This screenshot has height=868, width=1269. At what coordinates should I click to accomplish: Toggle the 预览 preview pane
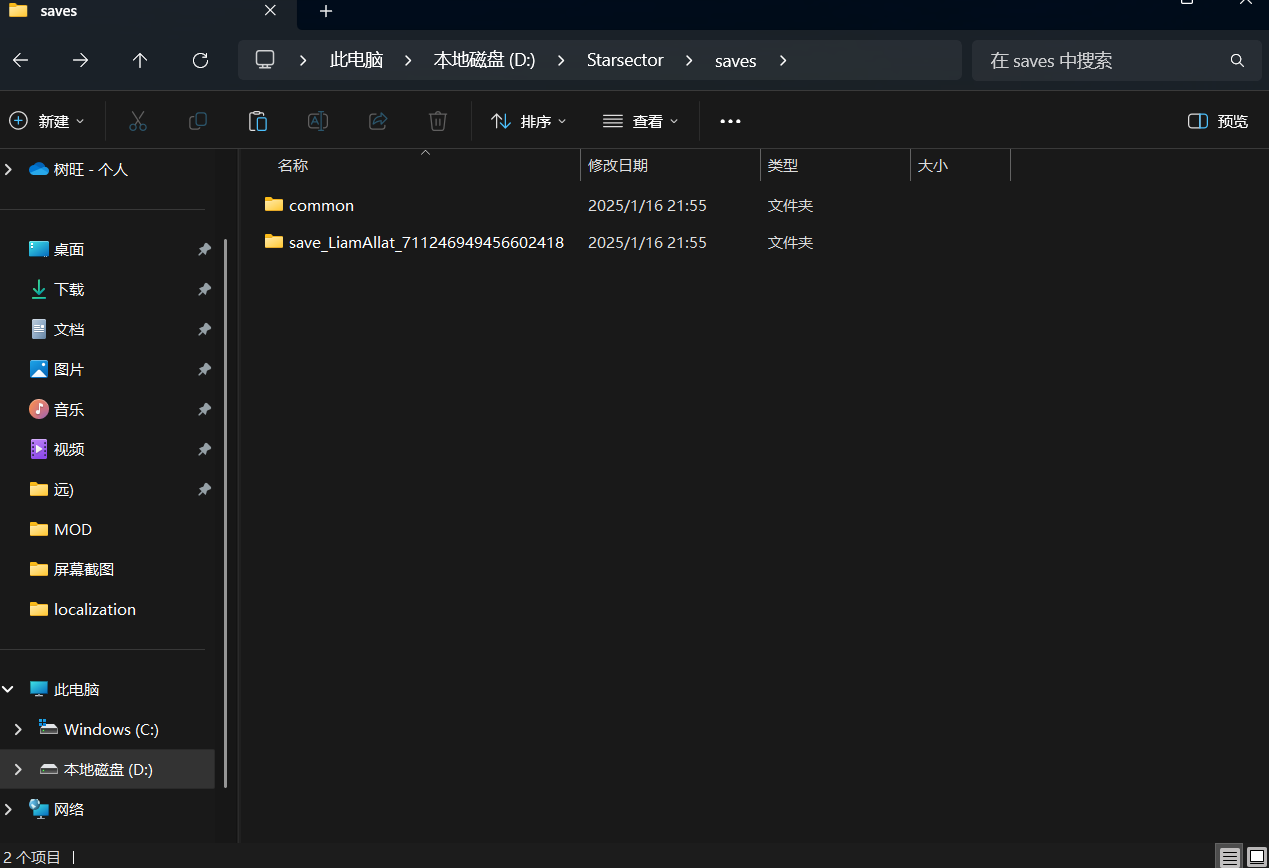[x=1217, y=121]
